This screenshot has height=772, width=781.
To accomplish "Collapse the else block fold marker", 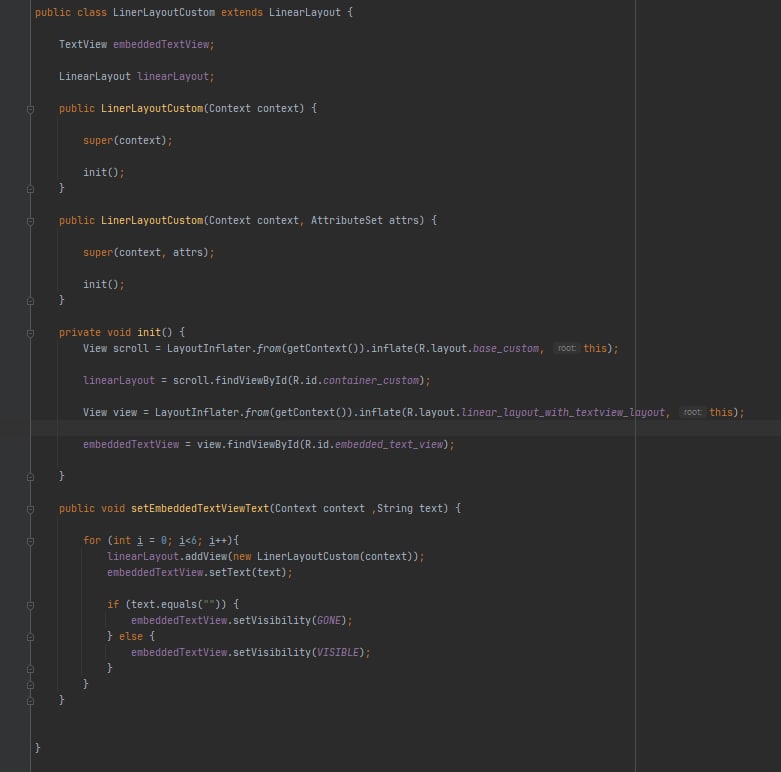I will click(x=30, y=637).
